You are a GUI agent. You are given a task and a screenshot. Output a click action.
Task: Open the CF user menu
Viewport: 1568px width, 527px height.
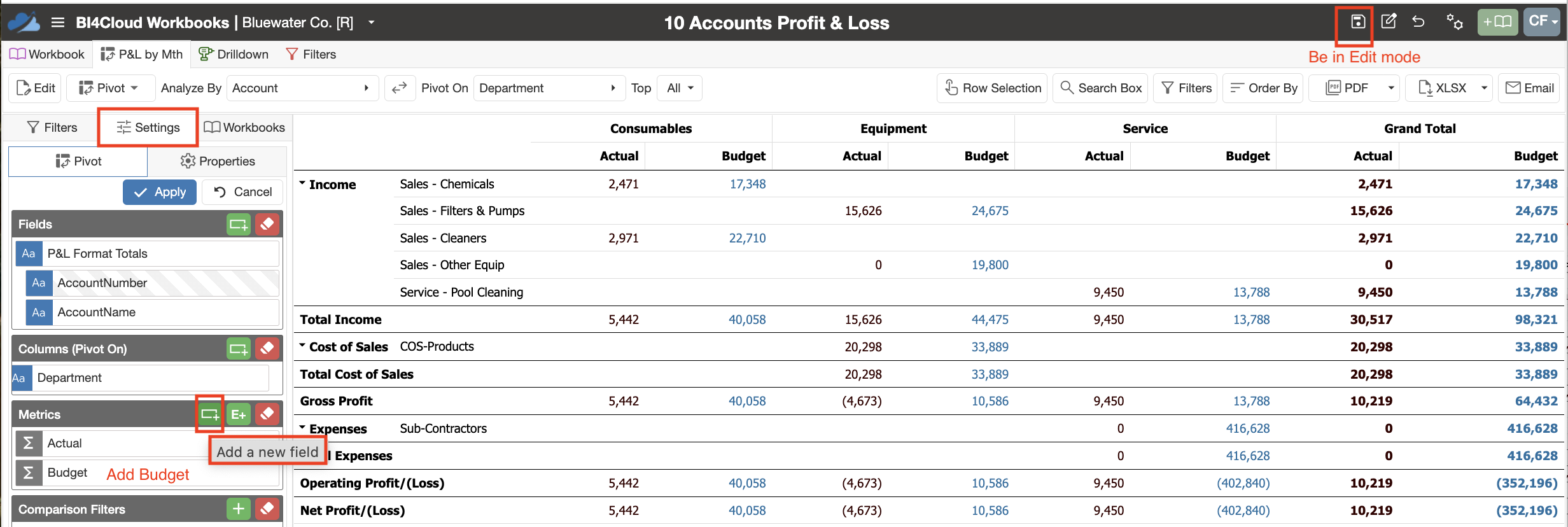coord(1543,22)
